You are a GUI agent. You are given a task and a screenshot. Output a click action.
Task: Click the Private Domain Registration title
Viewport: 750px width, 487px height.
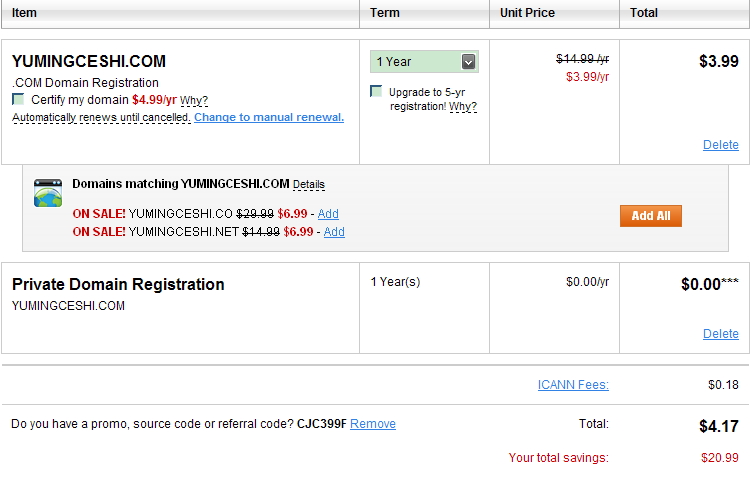(118, 285)
